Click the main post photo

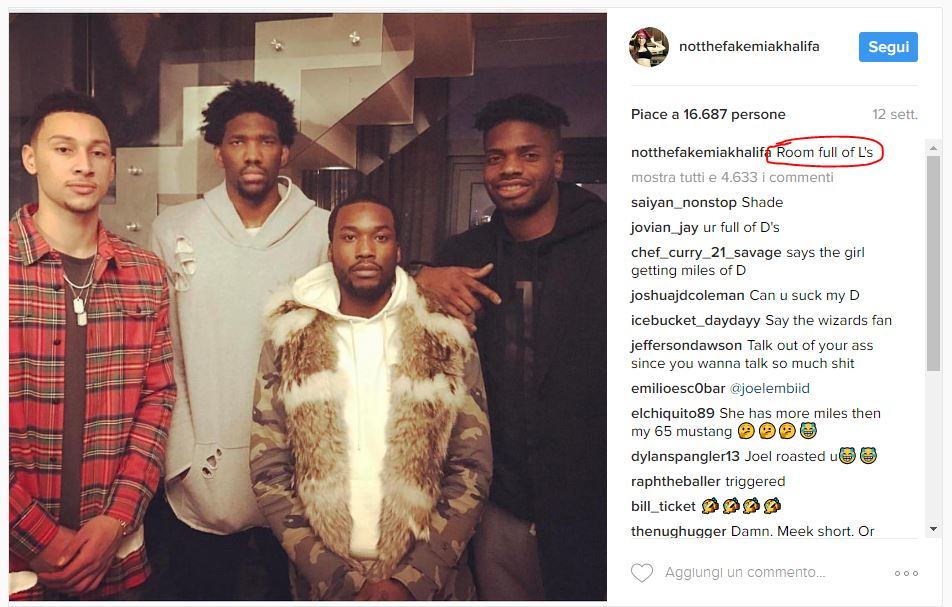pyautogui.click(x=308, y=307)
